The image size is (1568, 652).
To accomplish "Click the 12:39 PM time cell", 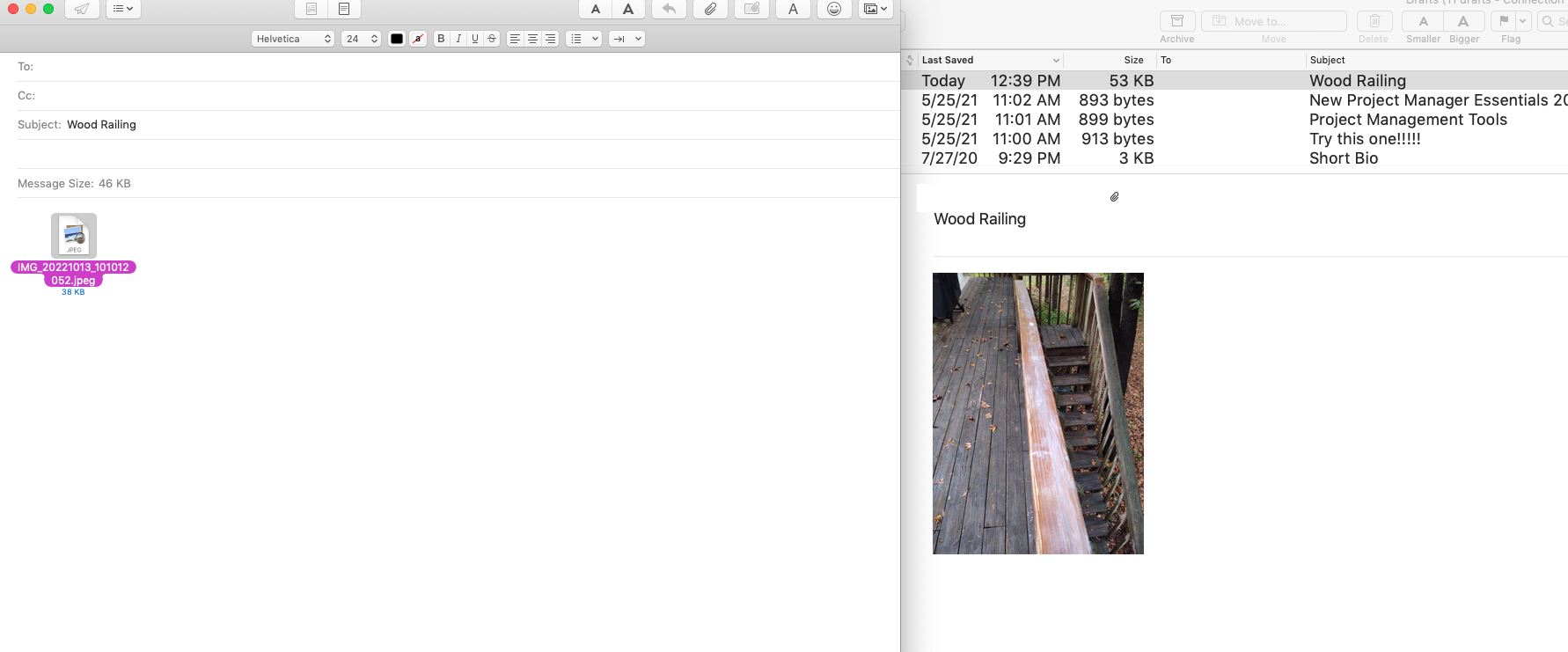I will [1025, 81].
